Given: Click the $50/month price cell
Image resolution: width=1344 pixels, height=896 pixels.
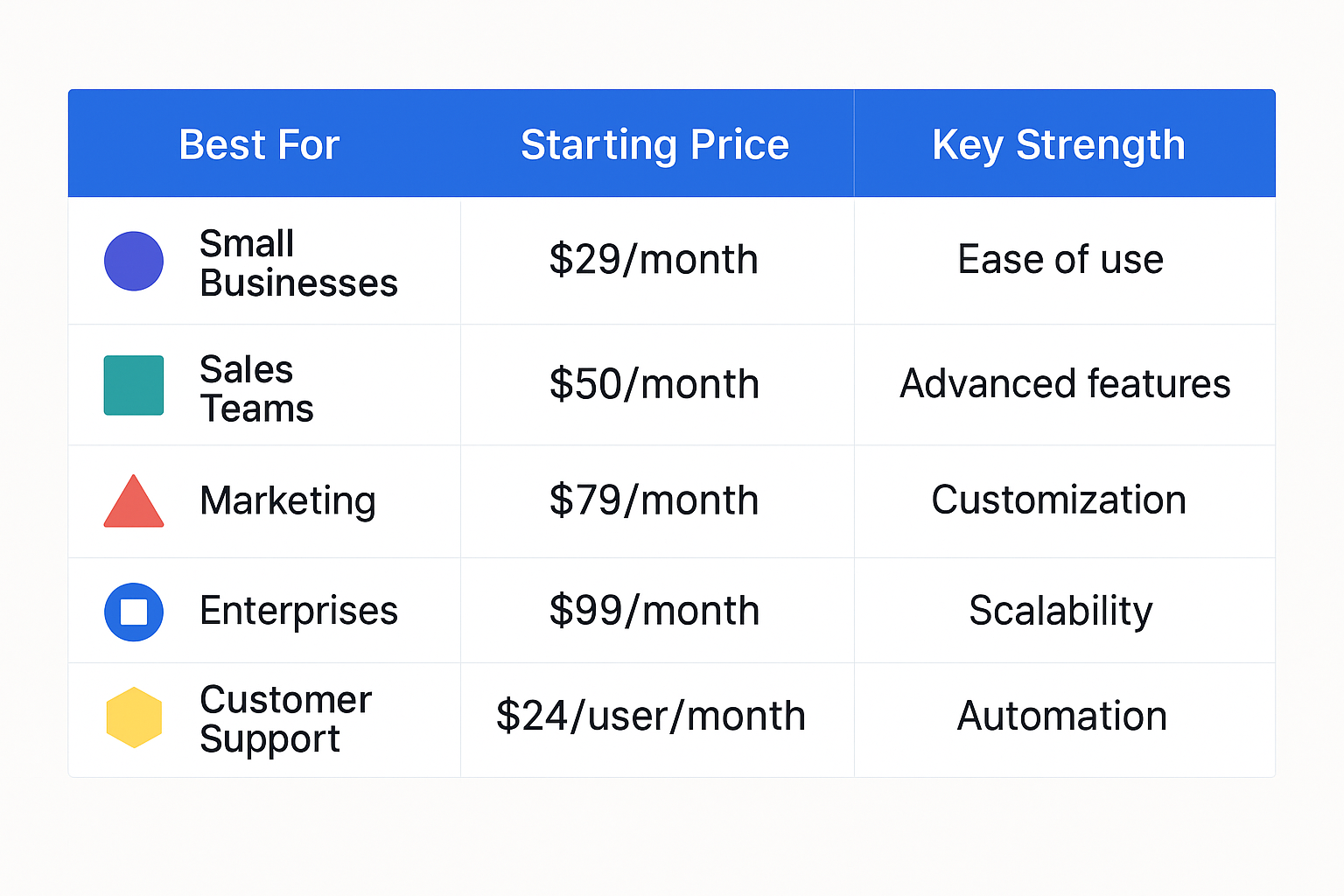Looking at the screenshot, I should 654,384.
